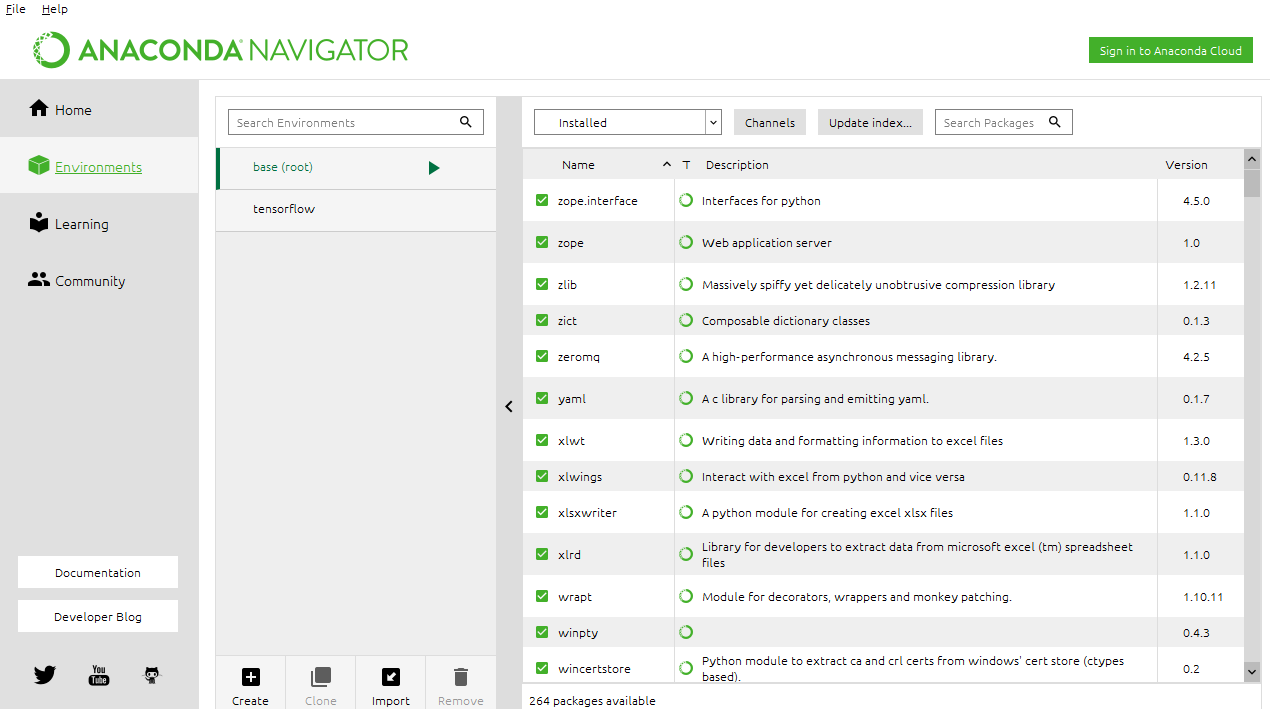
Task: Click the type circle icon for wrapt
Action: click(x=686, y=596)
